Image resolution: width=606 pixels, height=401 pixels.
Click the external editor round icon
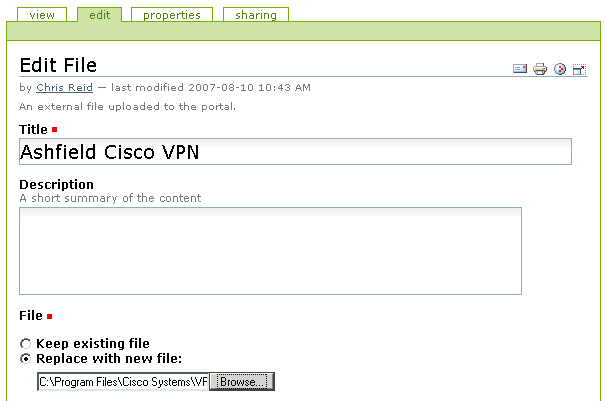(x=560, y=69)
